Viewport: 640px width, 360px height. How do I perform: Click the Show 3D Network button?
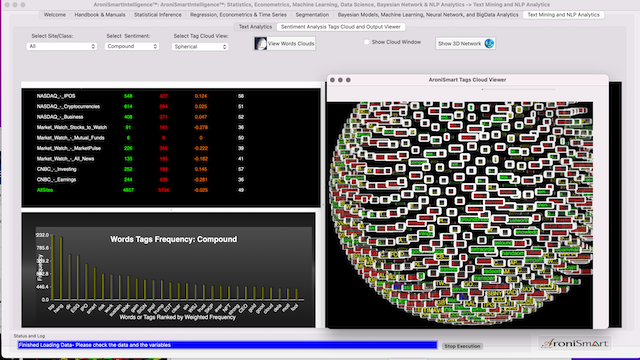pyautogui.click(x=465, y=44)
